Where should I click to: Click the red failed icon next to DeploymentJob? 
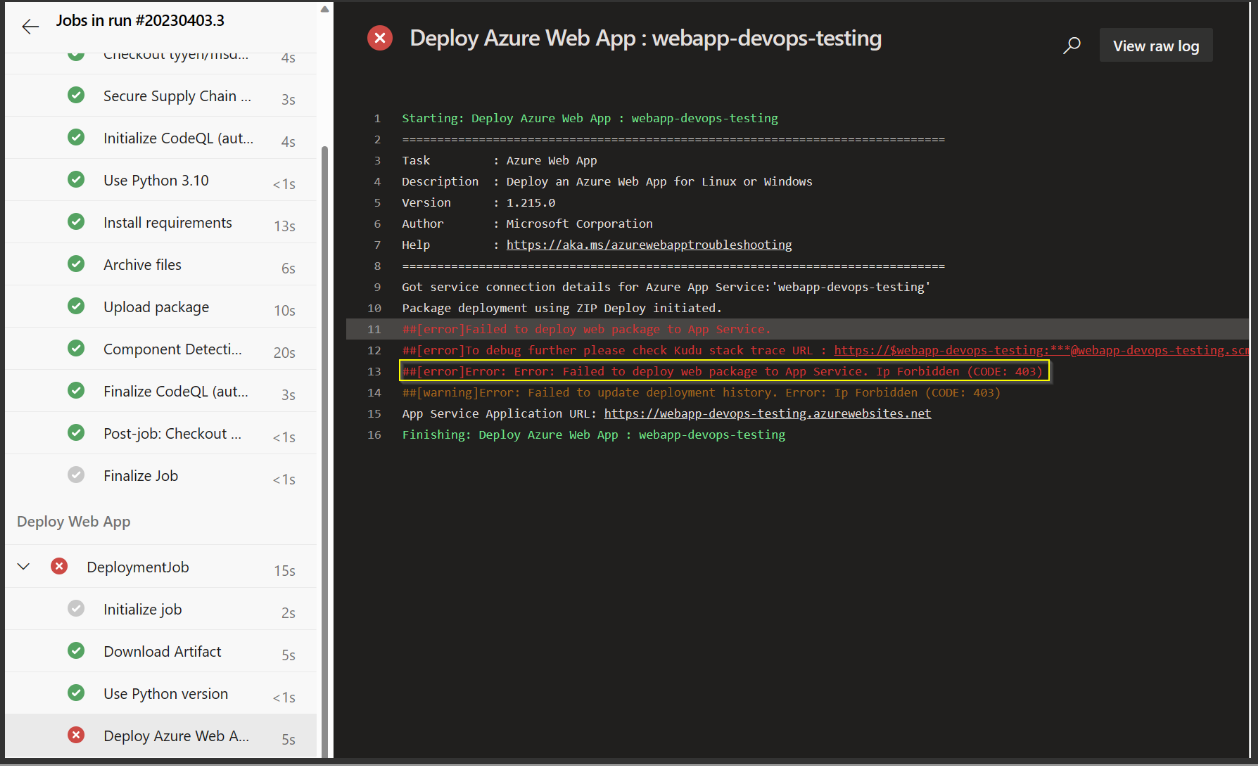59,566
